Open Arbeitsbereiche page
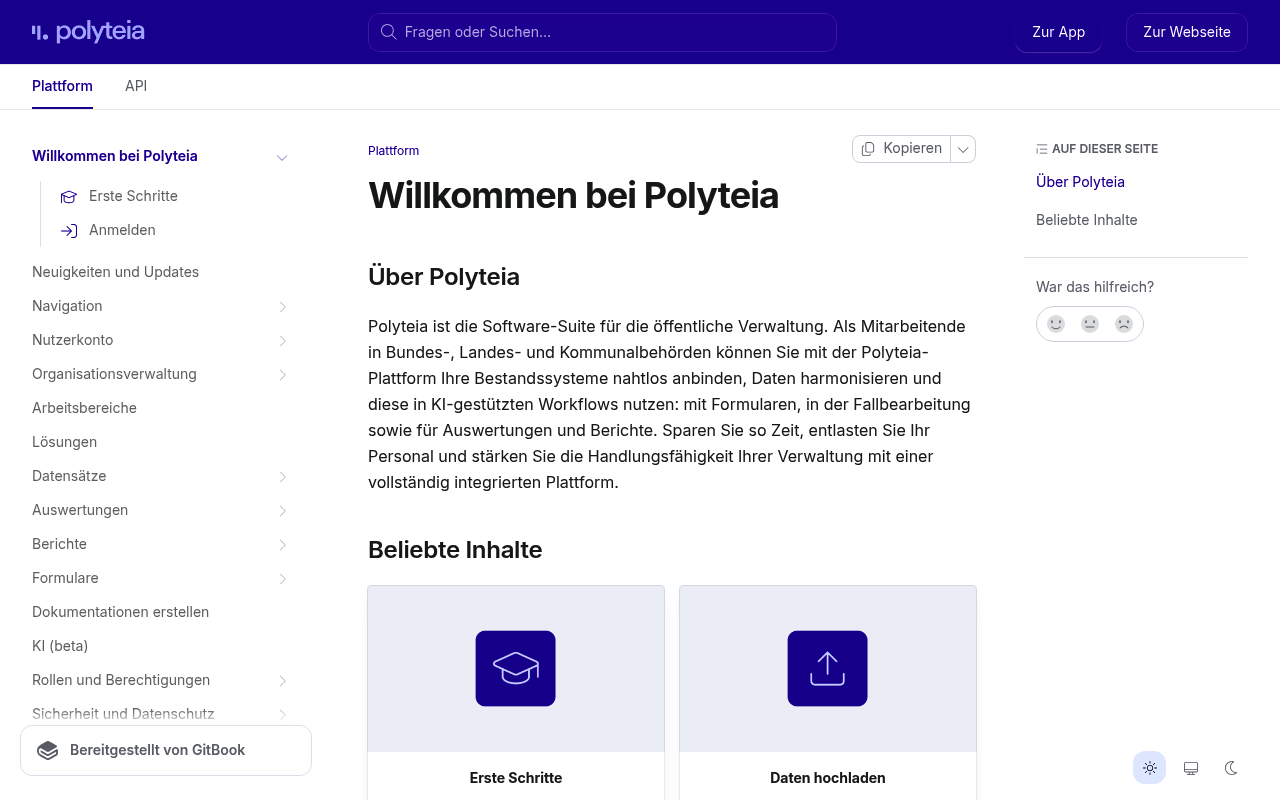Screen dimensions: 1280x800 [x=84, y=408]
